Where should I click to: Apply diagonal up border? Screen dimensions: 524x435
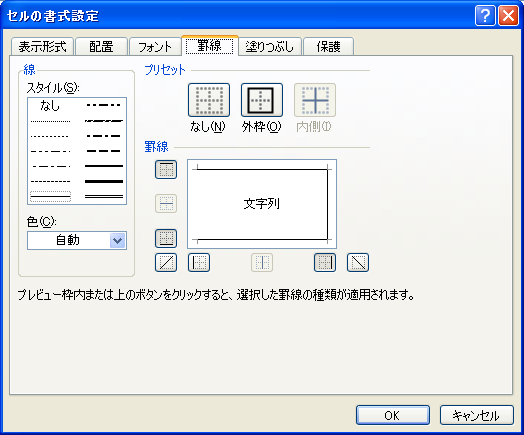(x=166, y=262)
